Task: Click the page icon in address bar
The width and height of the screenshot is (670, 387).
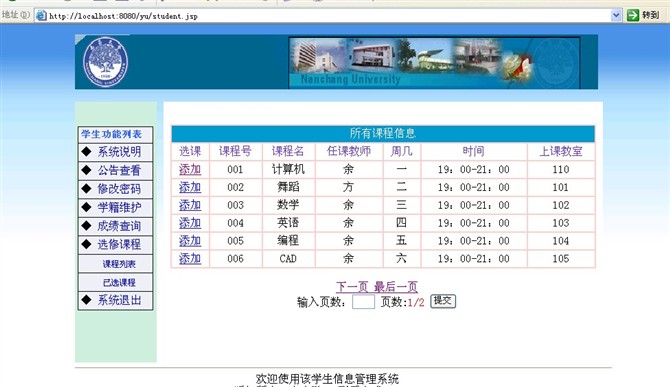Action: (x=41, y=16)
